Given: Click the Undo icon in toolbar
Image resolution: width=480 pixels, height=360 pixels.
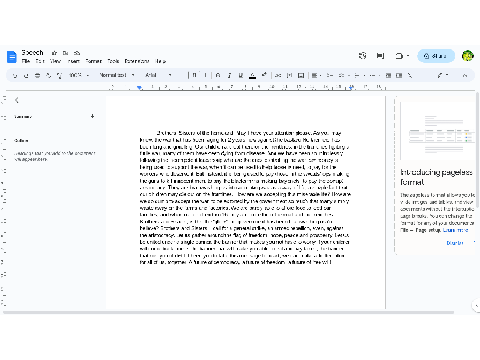Looking at the screenshot, I should (x=15, y=76).
